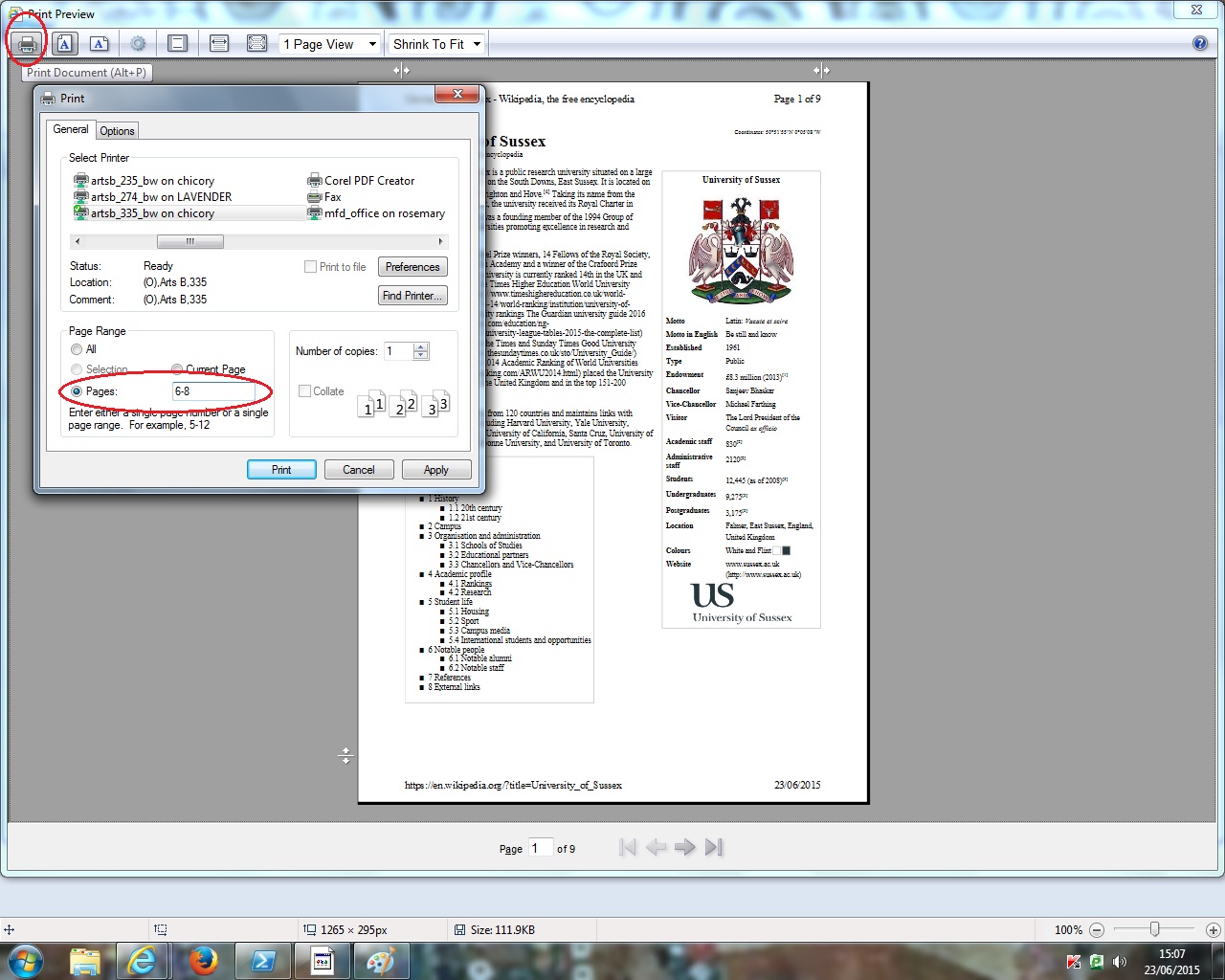This screenshot has width=1225, height=980.
Task: Select Portrait orientation in Print Preview toolbar
Action: point(64,44)
